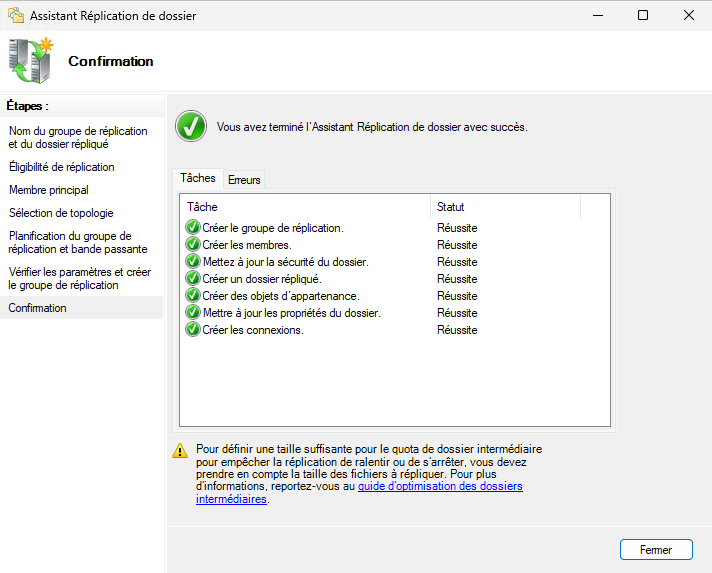The width and height of the screenshot is (712, 573).
Task: Click the wizard server icon in header
Action: pos(31,61)
